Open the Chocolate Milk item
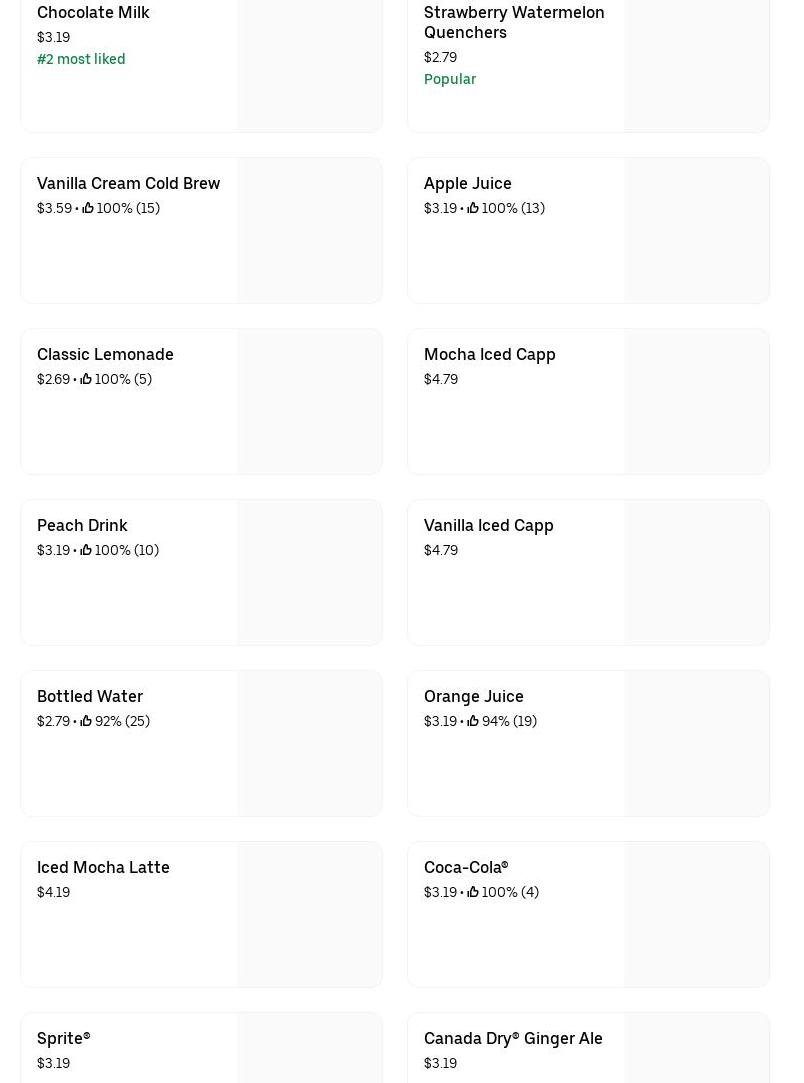 (x=93, y=12)
